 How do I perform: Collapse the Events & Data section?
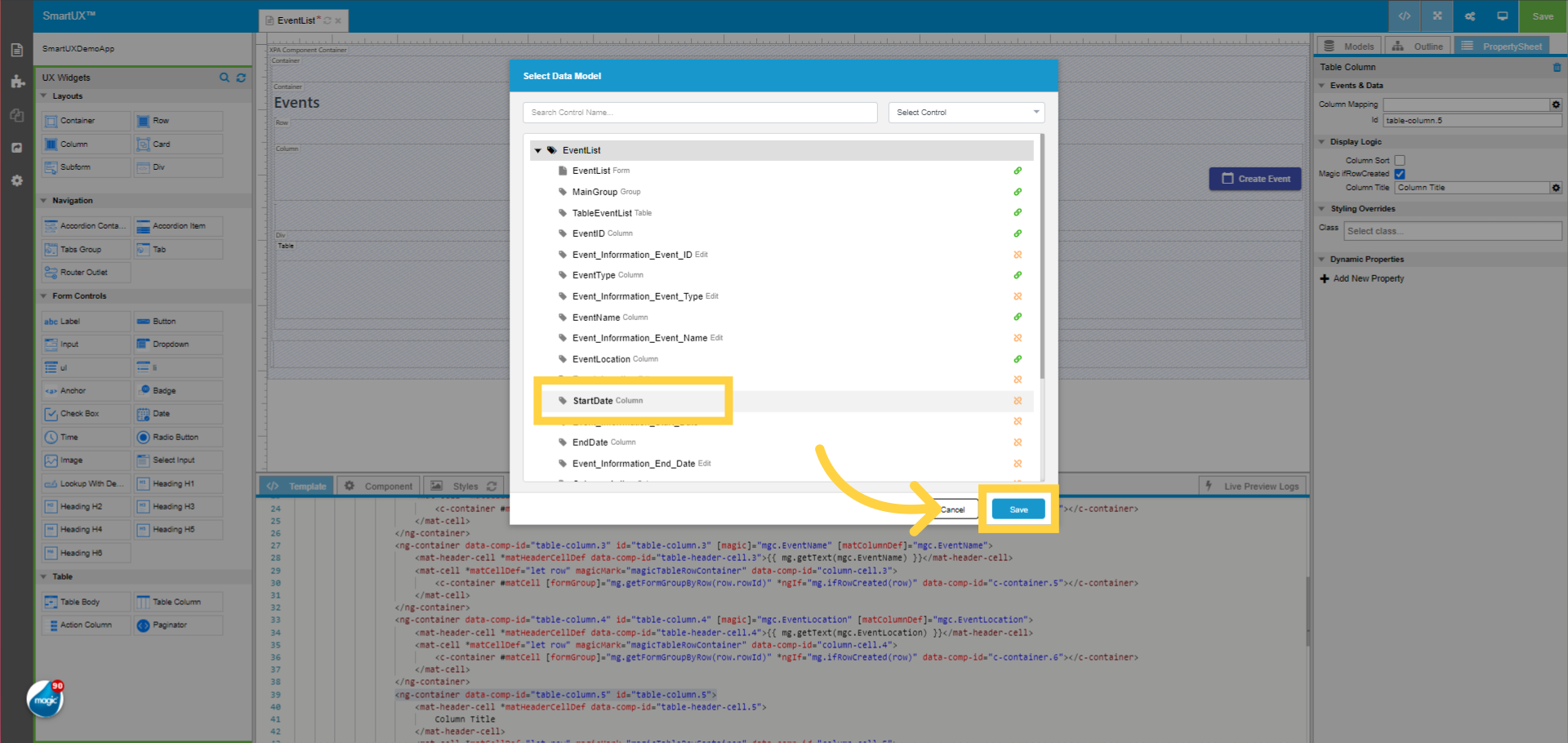(x=1322, y=86)
